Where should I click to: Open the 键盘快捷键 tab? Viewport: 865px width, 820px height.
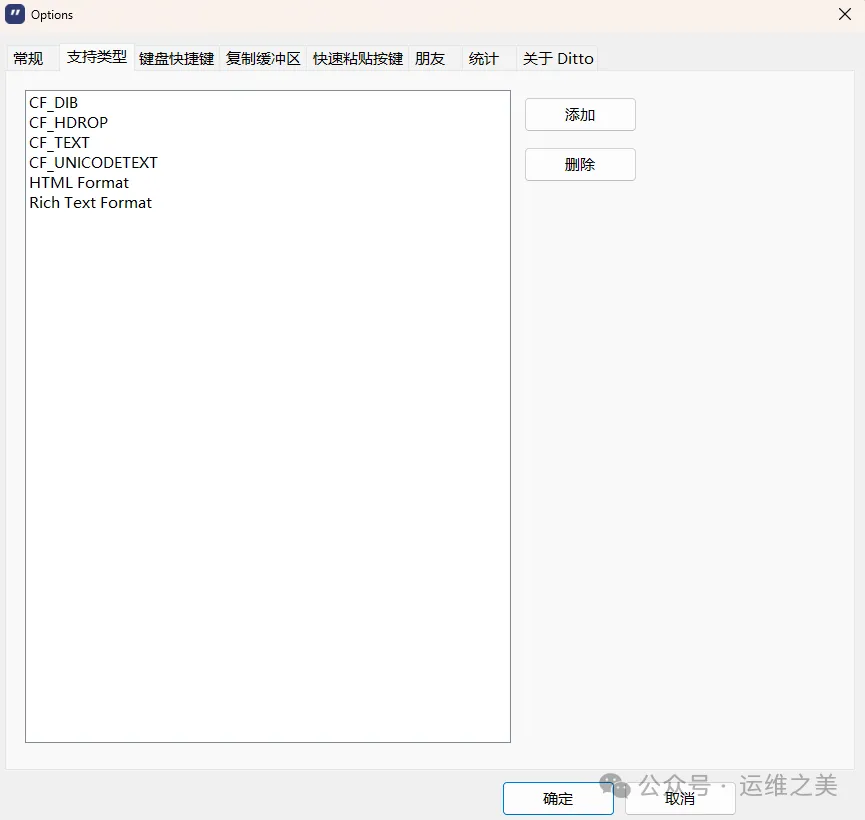(176, 59)
